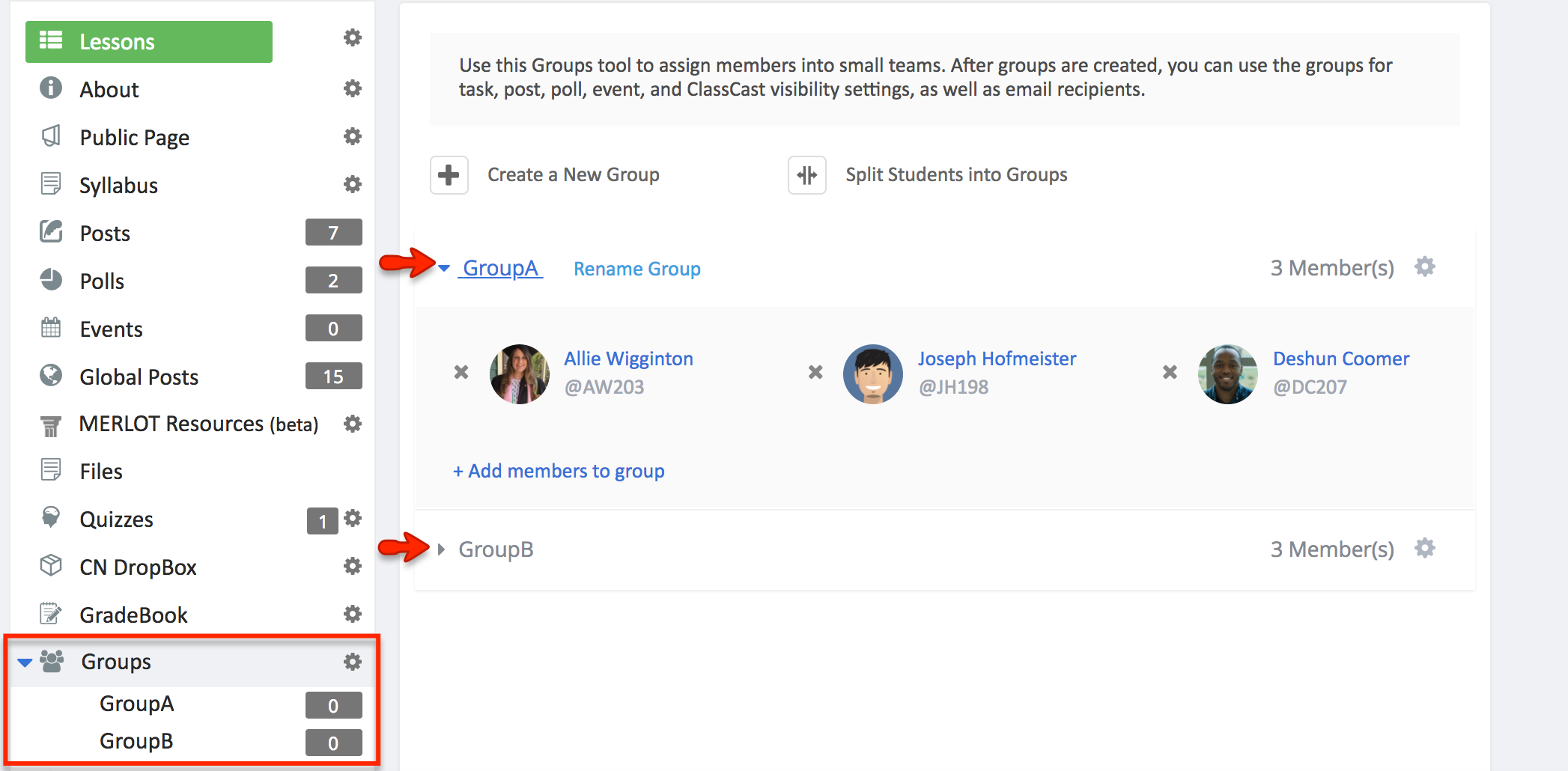The height and width of the screenshot is (771, 1568).
Task: Click Add members to group
Action: click(559, 472)
